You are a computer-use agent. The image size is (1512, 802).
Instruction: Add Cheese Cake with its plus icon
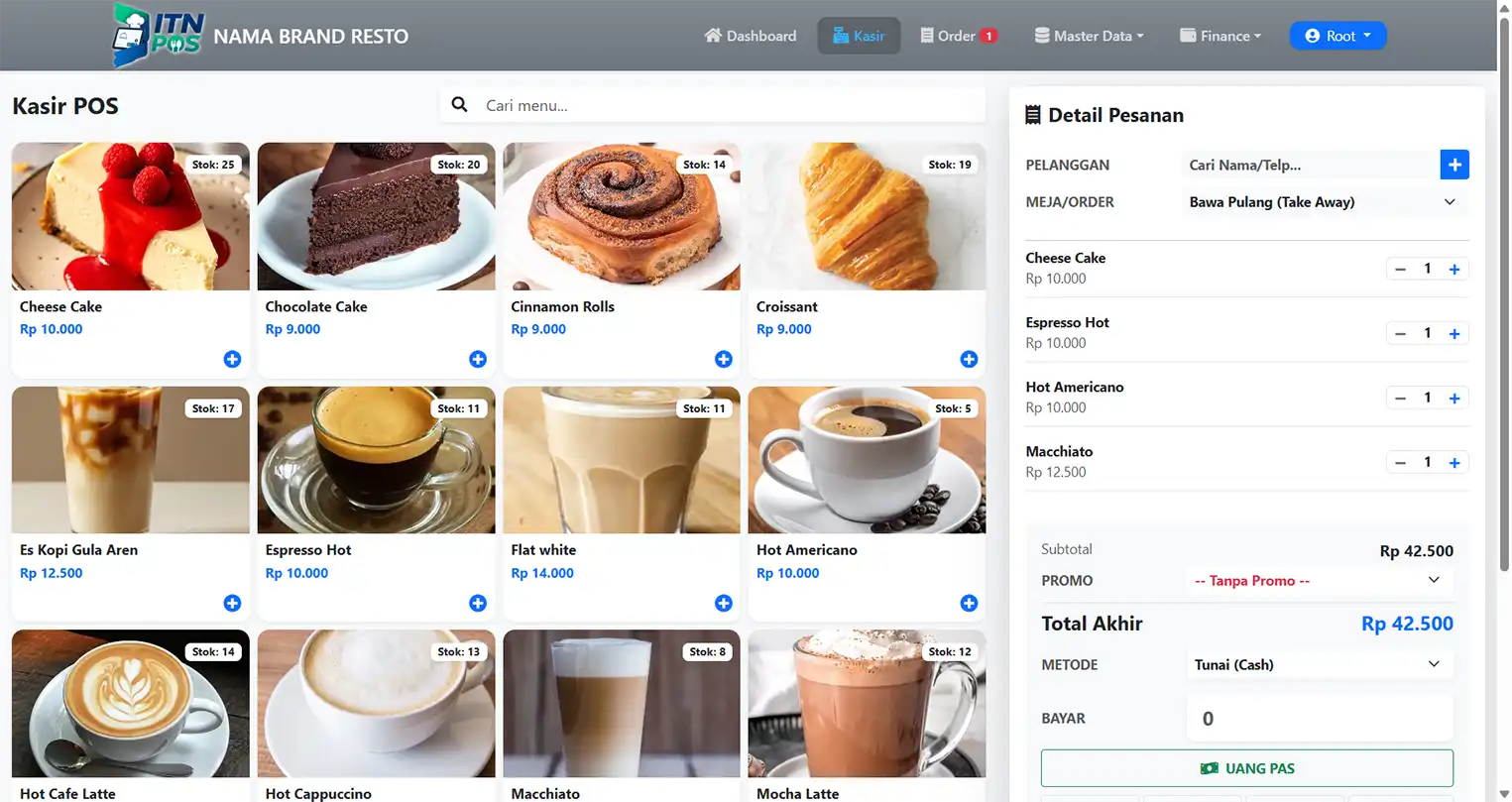[232, 359]
